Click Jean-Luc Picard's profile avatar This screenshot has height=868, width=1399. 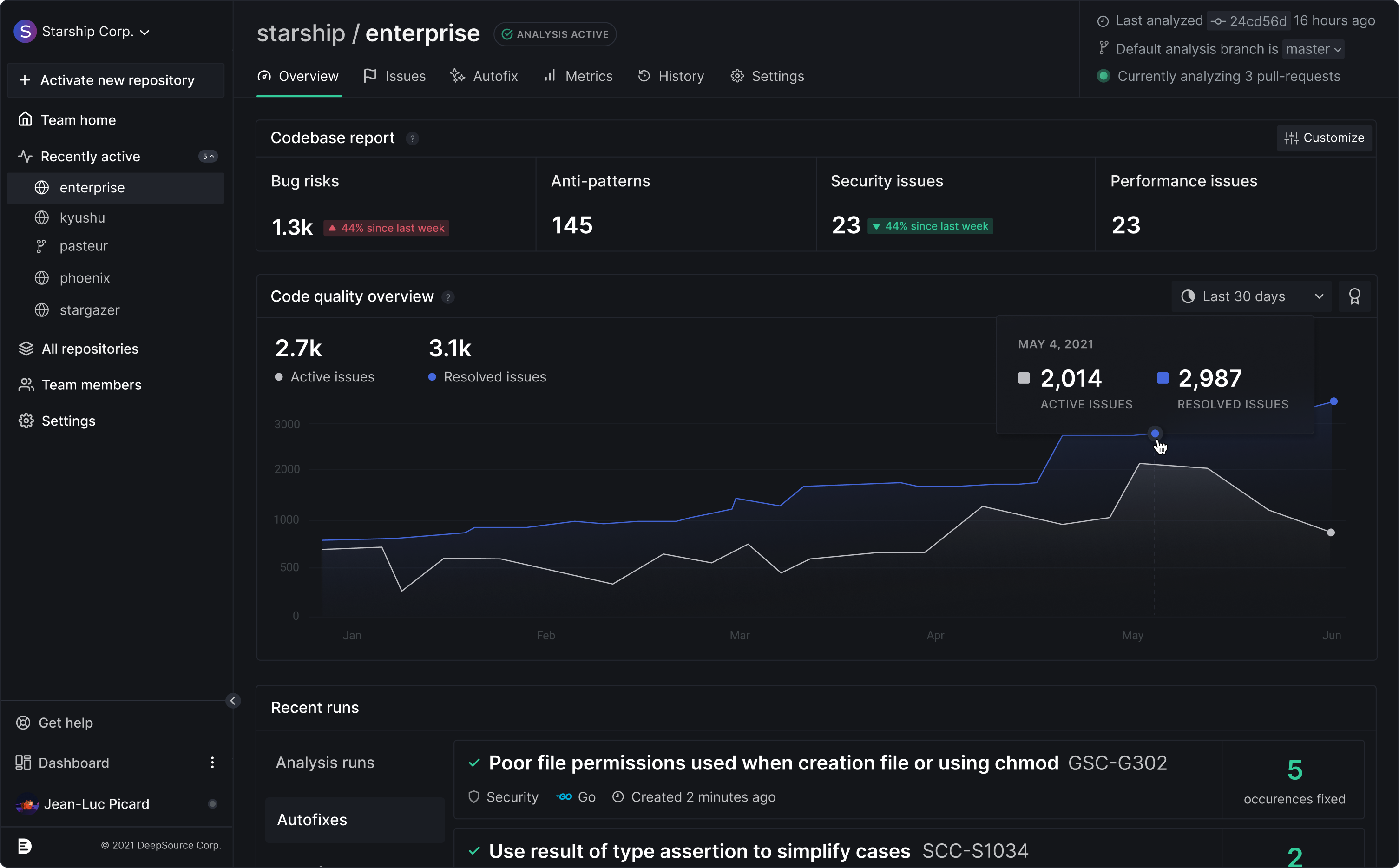pyautogui.click(x=26, y=804)
